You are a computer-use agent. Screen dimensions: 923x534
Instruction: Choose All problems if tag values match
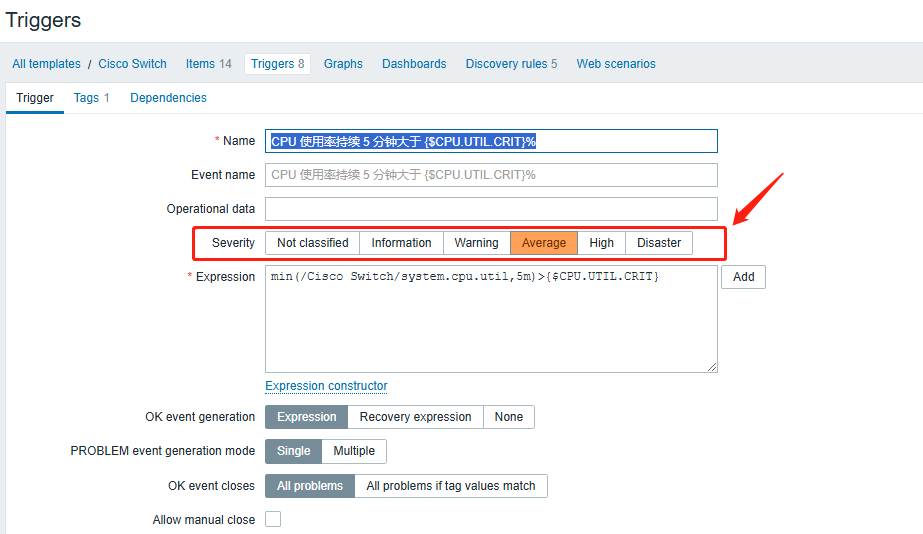pos(450,486)
